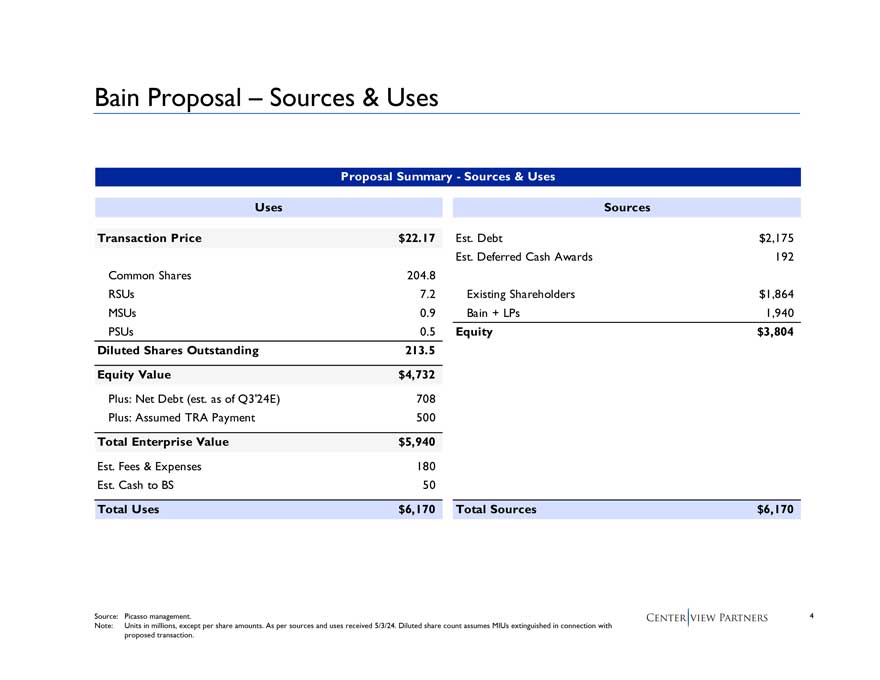Click the Centerview Partners logo
The image size is (880, 680).
[705, 617]
